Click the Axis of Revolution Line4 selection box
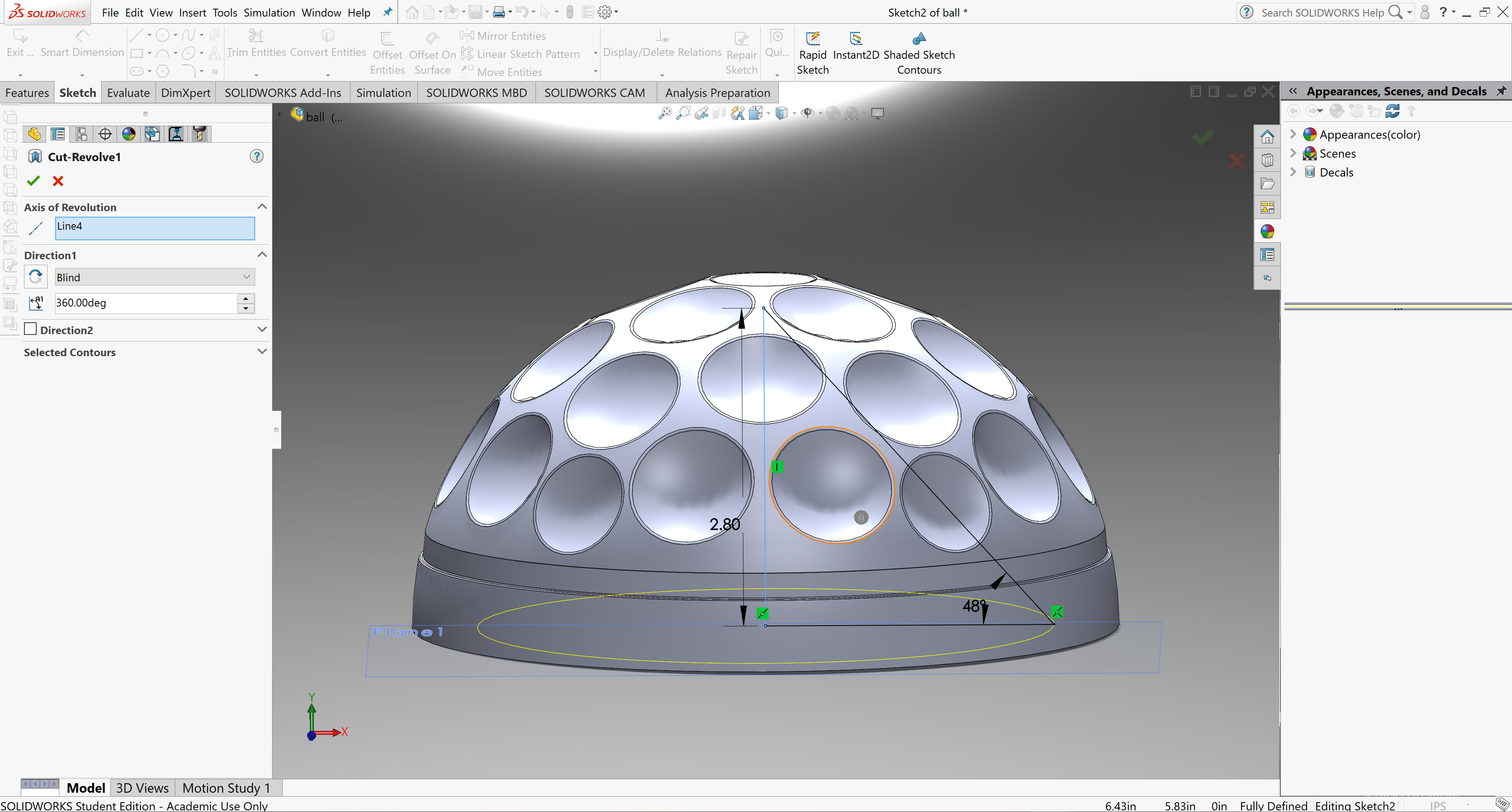1512x812 pixels. pos(155,228)
